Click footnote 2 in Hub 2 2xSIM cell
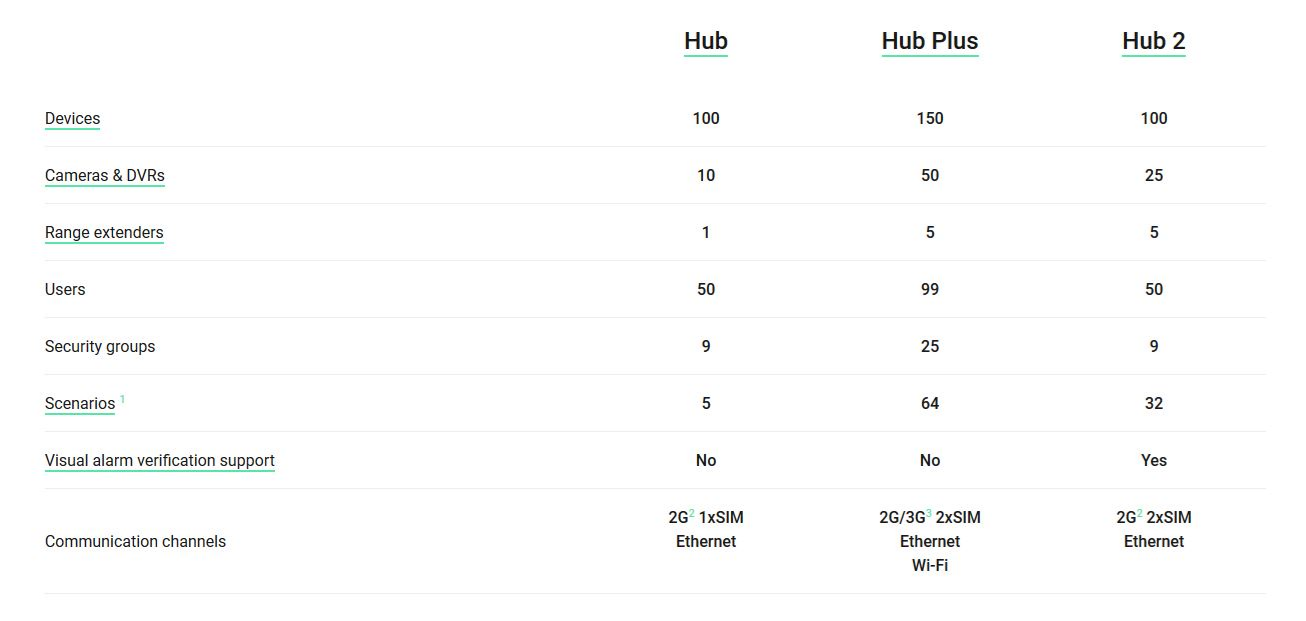1306x621 pixels. [x=1140, y=513]
